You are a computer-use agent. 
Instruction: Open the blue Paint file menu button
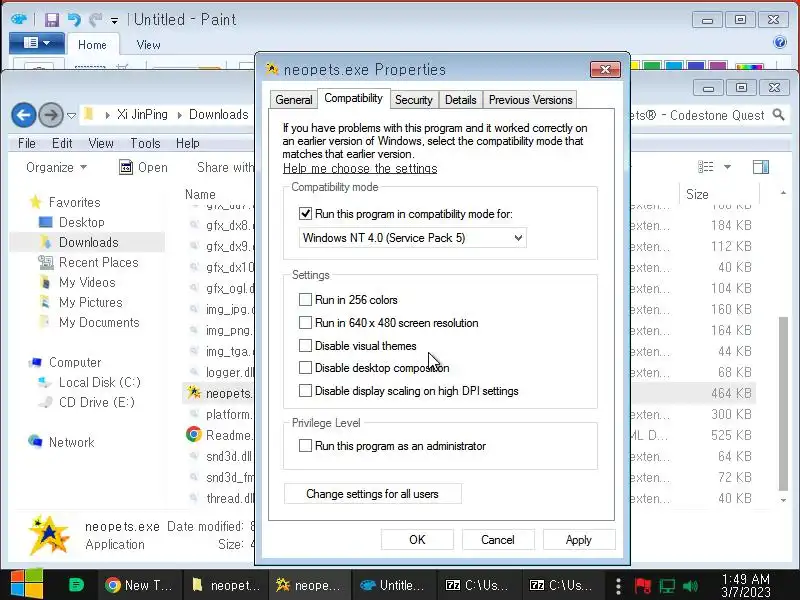(37, 43)
